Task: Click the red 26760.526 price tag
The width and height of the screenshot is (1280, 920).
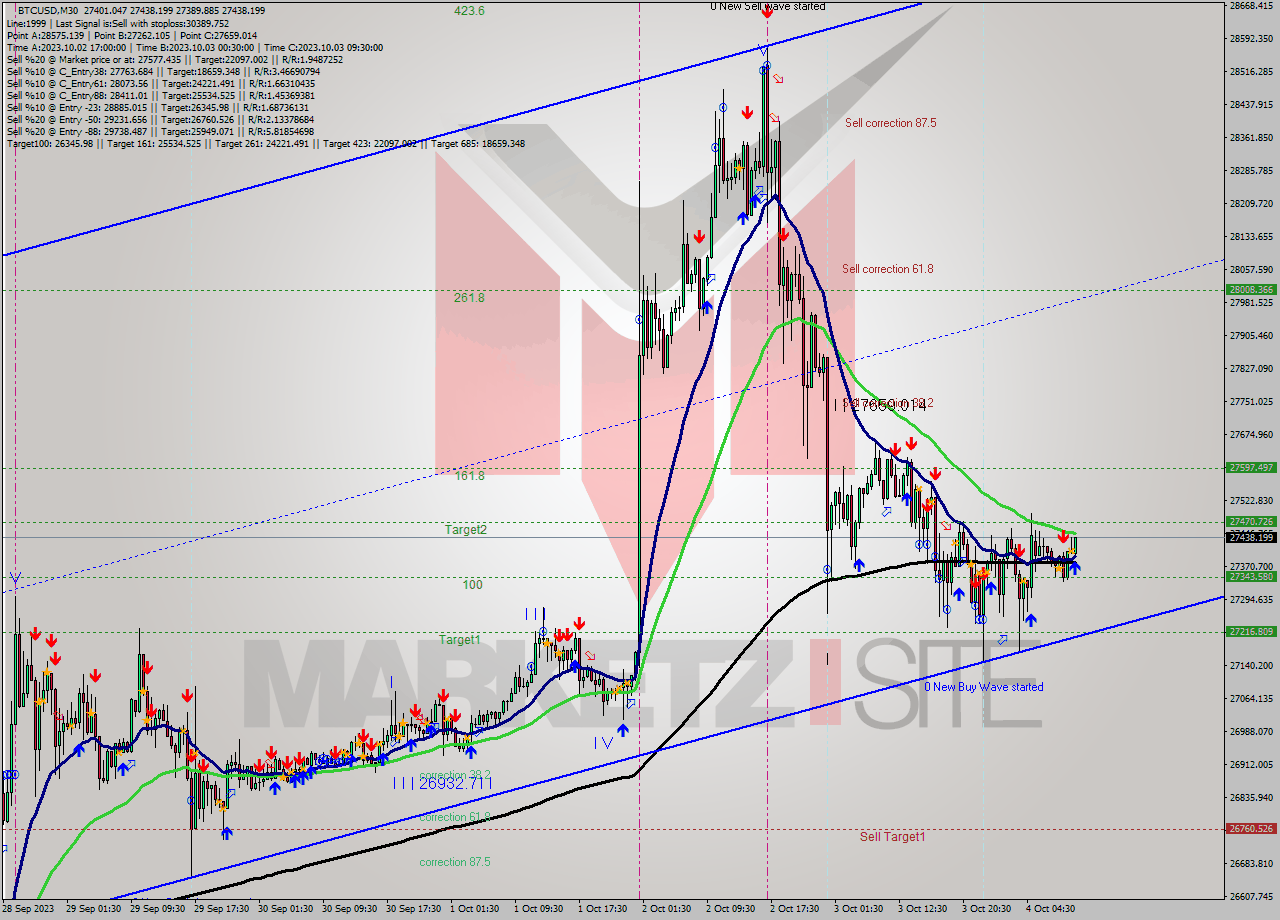Action: (x=1251, y=829)
